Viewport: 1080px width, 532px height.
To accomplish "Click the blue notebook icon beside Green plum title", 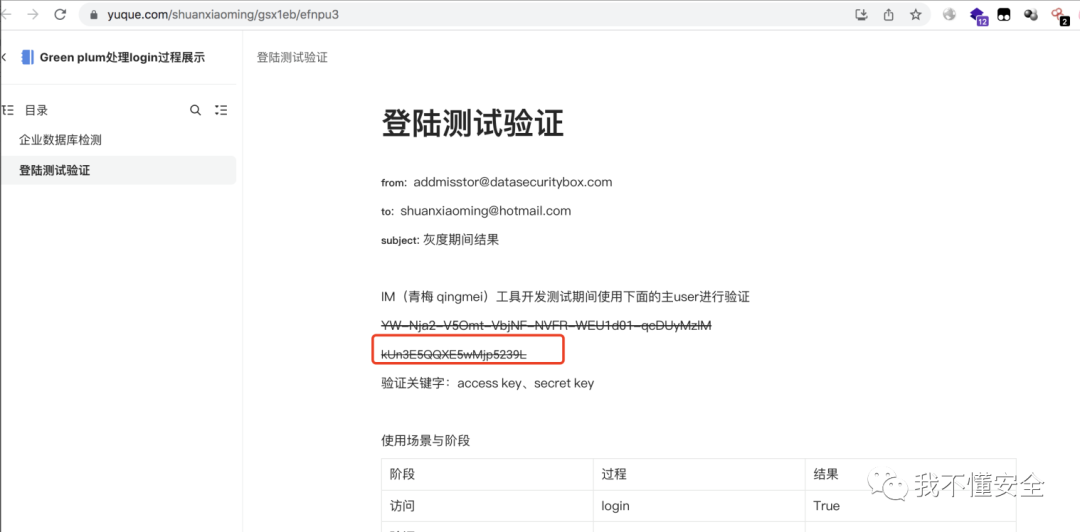I will coord(28,57).
